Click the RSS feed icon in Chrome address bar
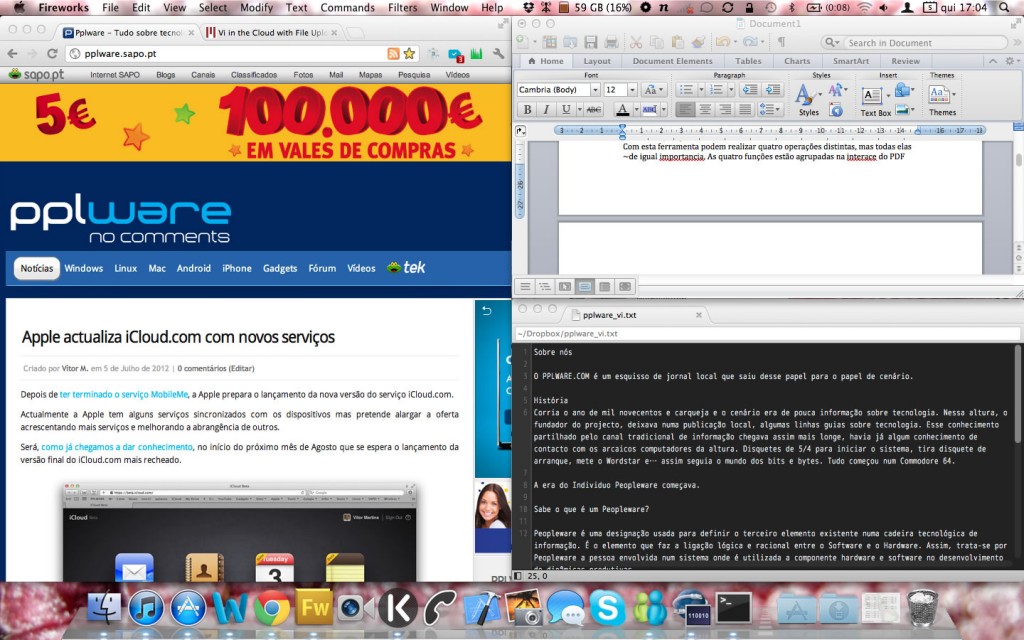 click(x=393, y=54)
